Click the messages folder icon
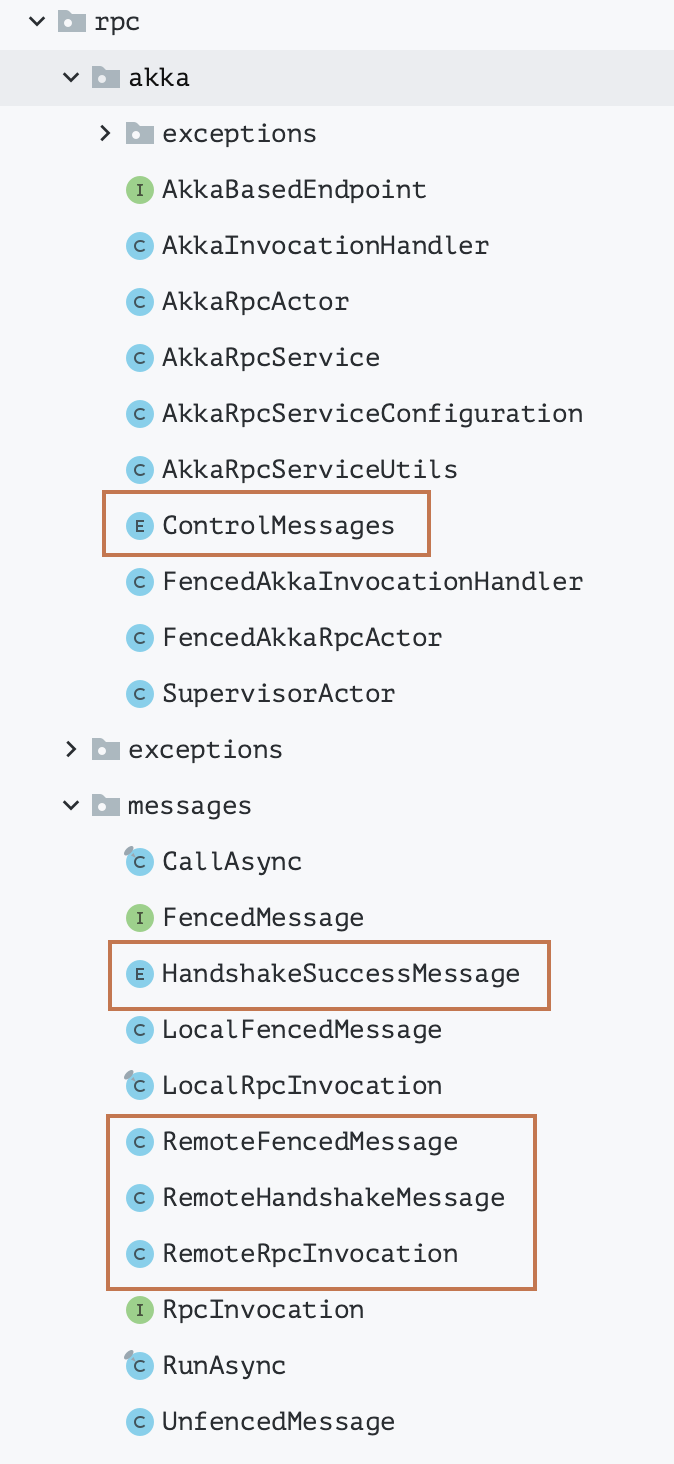 click(105, 805)
